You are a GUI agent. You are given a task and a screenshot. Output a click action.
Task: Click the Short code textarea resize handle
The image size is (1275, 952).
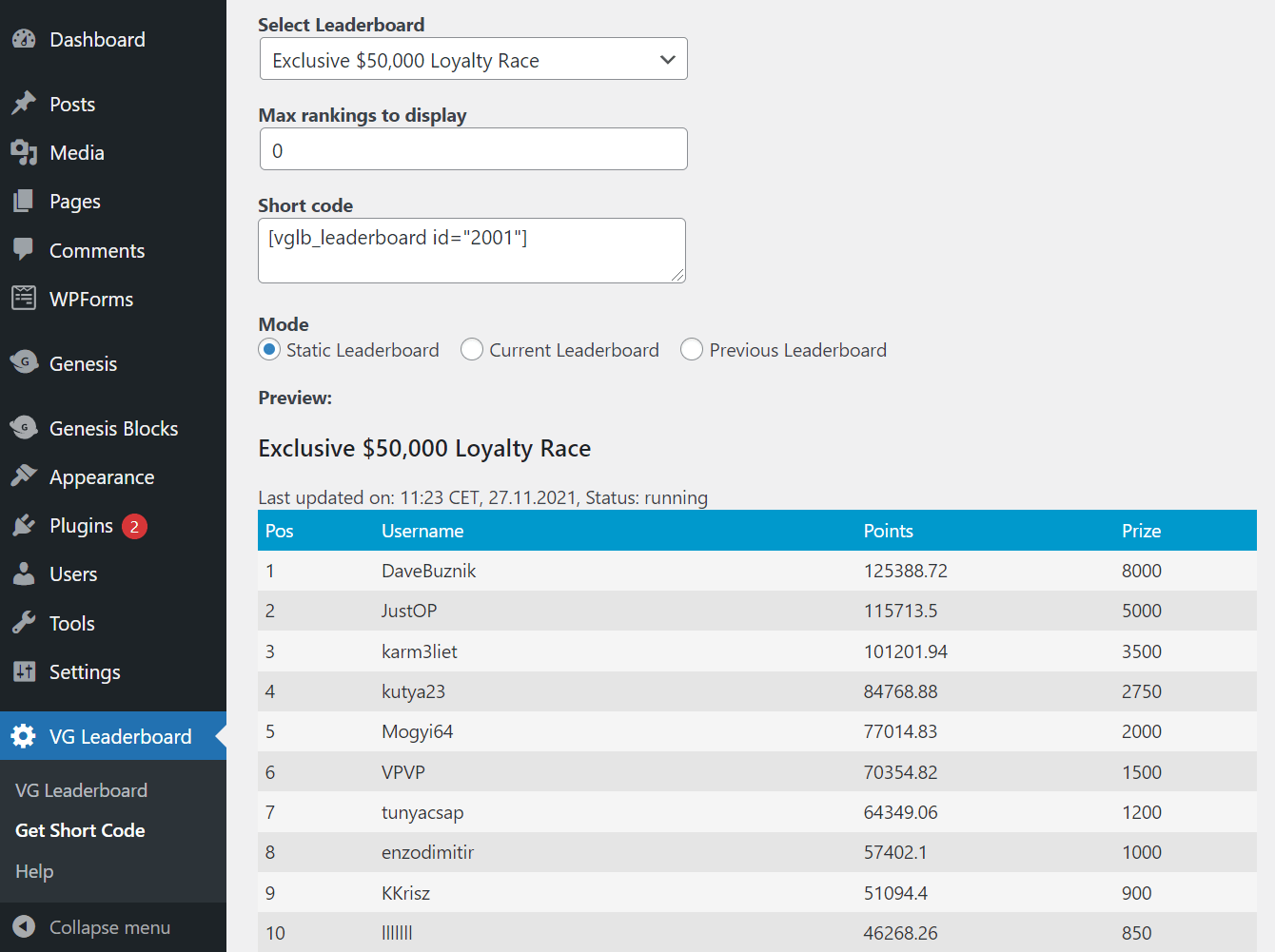(677, 275)
